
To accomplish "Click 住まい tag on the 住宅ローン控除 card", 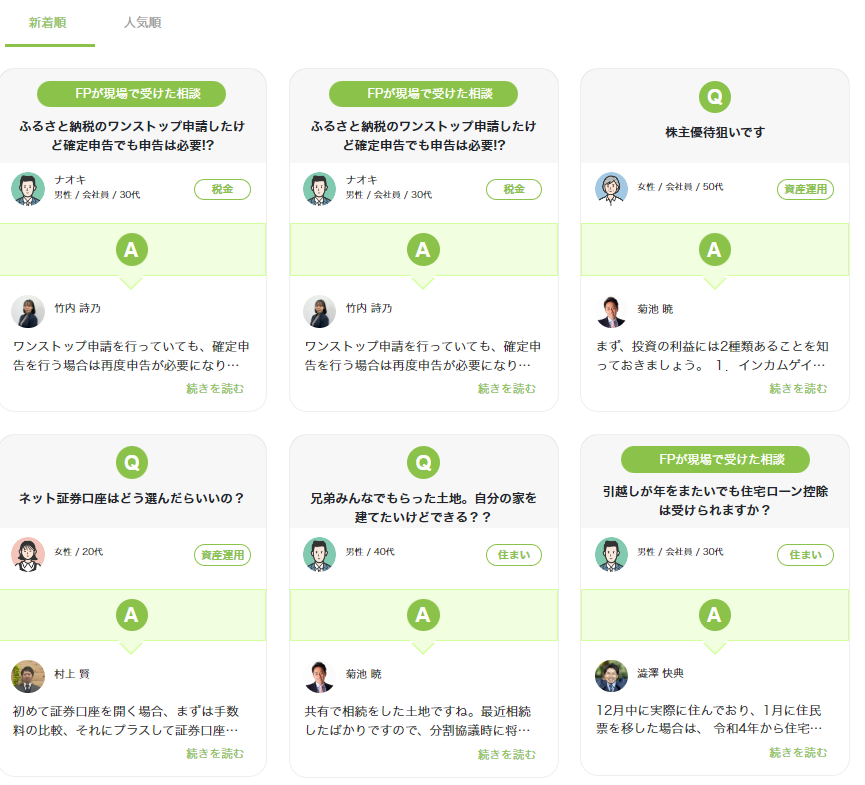I will click(805, 555).
